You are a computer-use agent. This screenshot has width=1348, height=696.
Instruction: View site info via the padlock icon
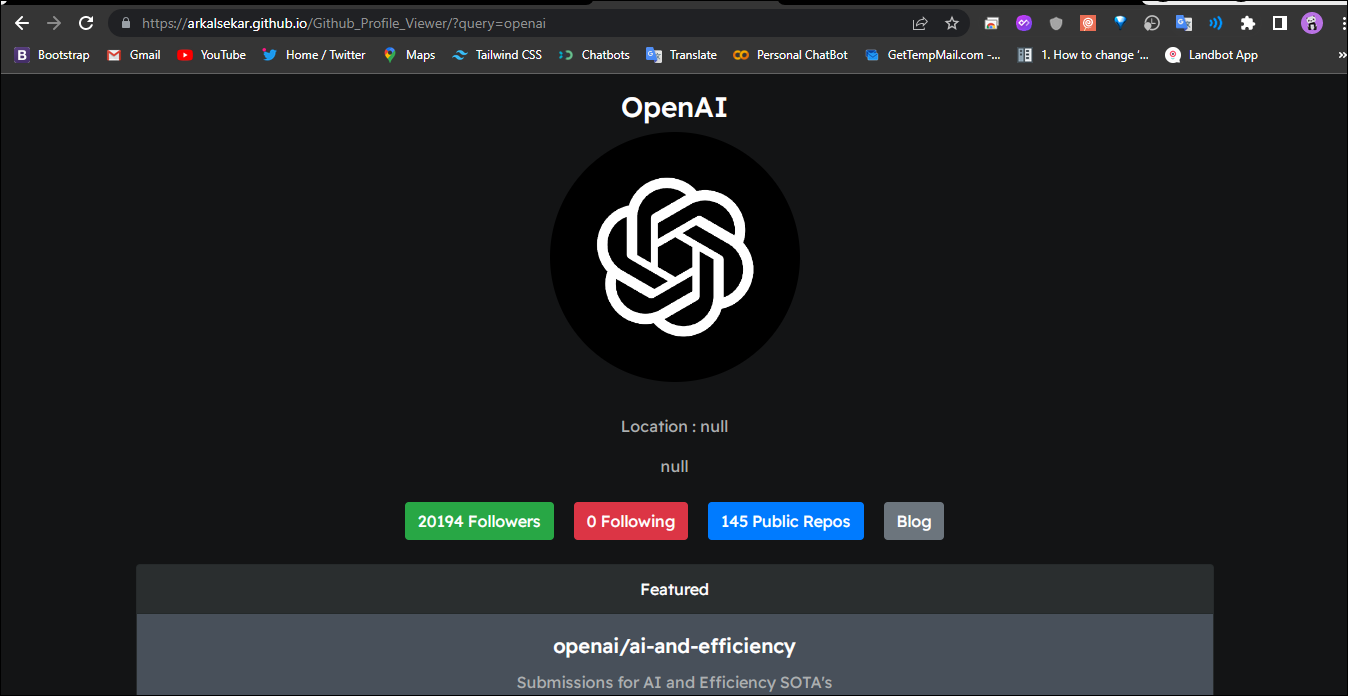(x=125, y=23)
